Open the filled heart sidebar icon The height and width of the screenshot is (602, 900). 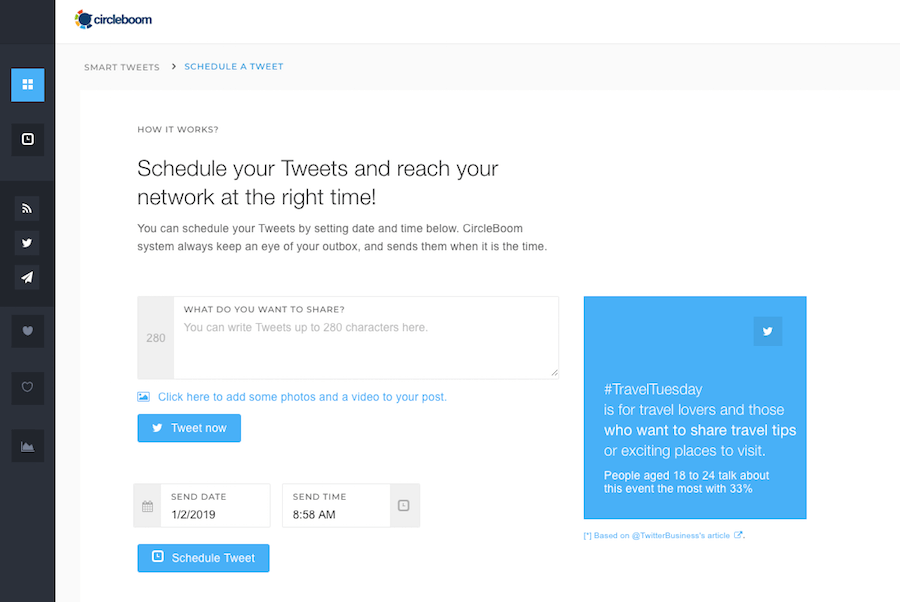[x=28, y=331]
